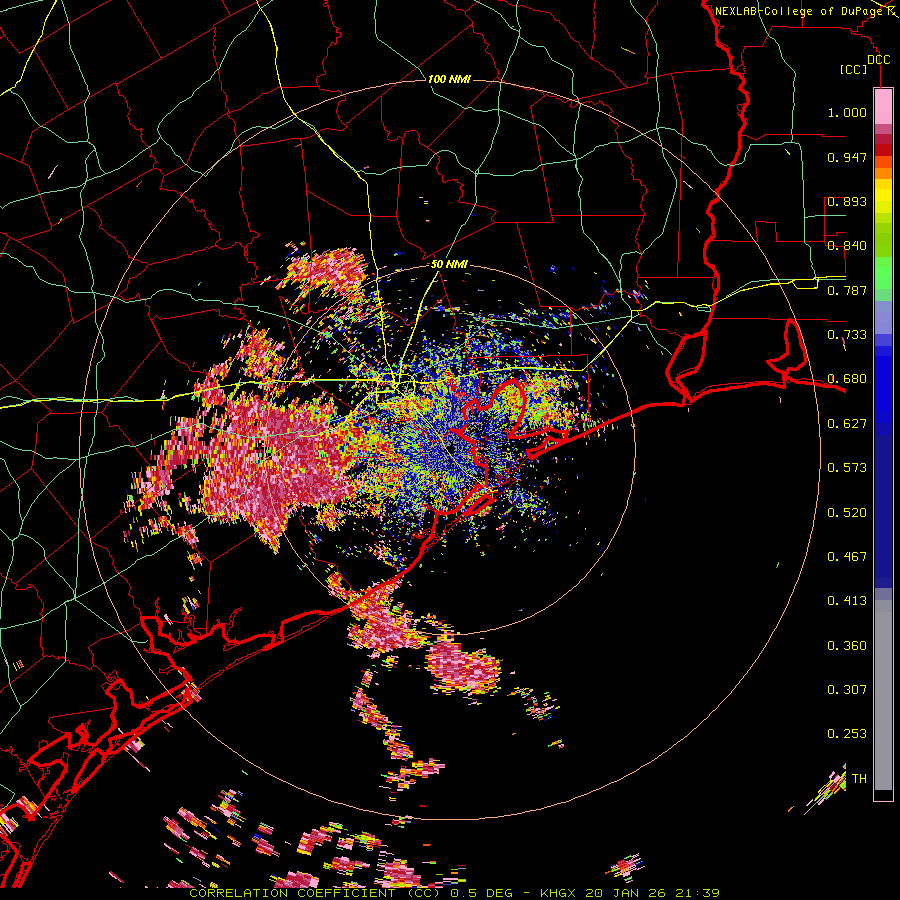Image resolution: width=900 pixels, height=900 pixels.
Task: Click the 21:39 timestamp
Action: [x=698, y=893]
